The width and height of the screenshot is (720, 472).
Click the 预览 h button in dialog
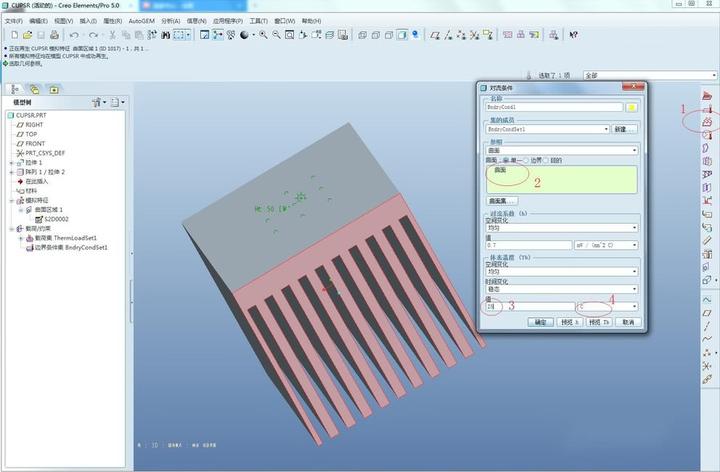[x=570, y=322]
